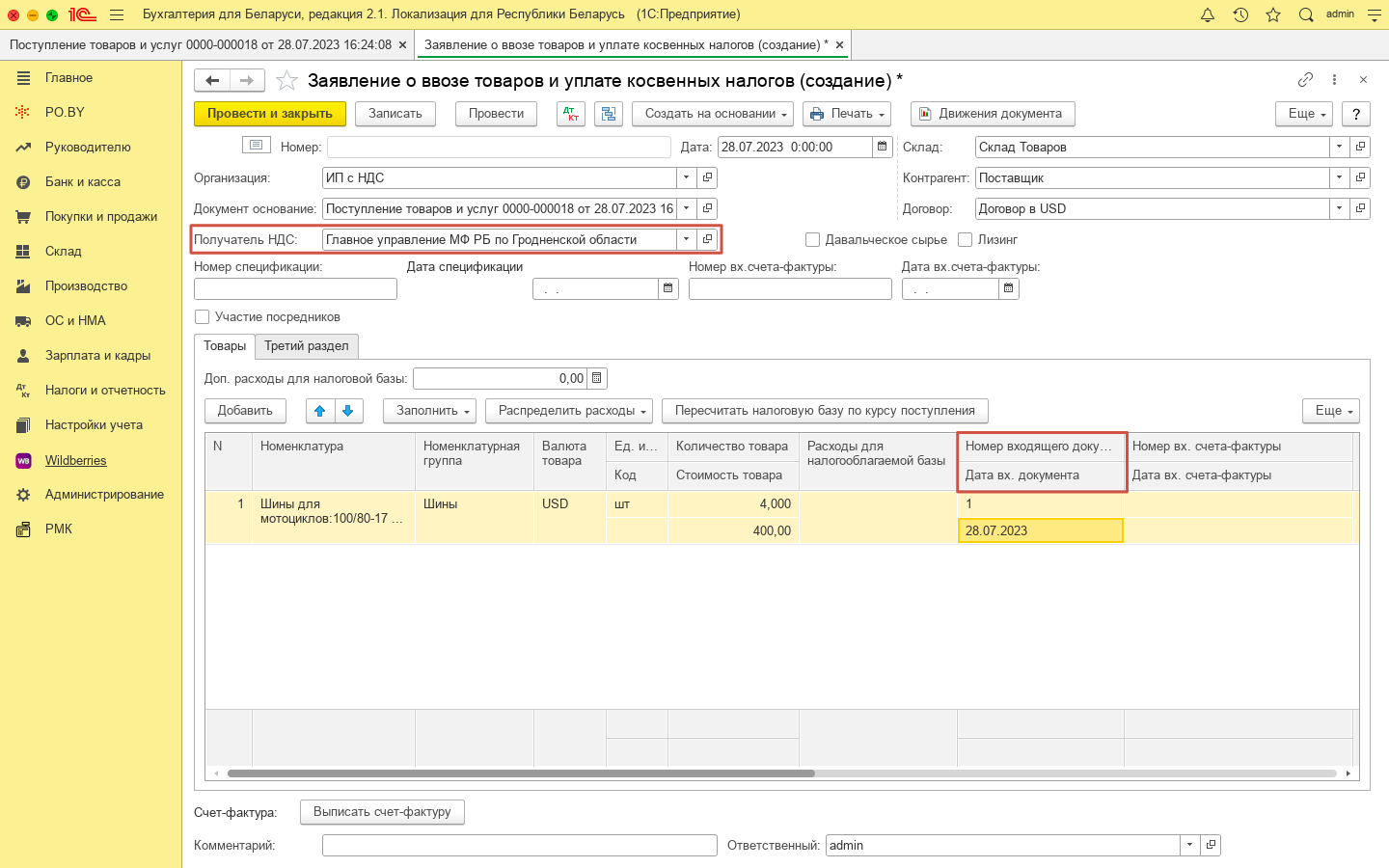Focus the Номер спецификации field

point(295,288)
